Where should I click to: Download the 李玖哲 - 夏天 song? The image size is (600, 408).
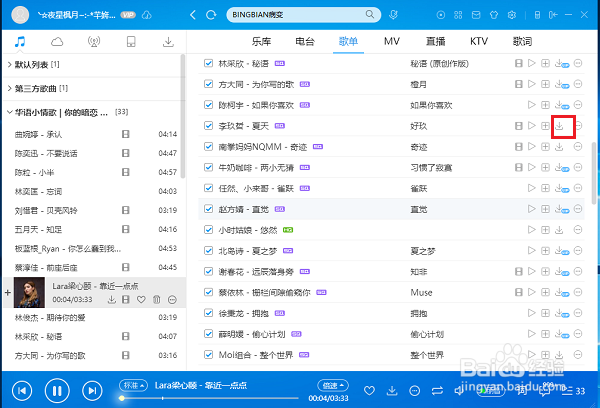pyautogui.click(x=559, y=126)
